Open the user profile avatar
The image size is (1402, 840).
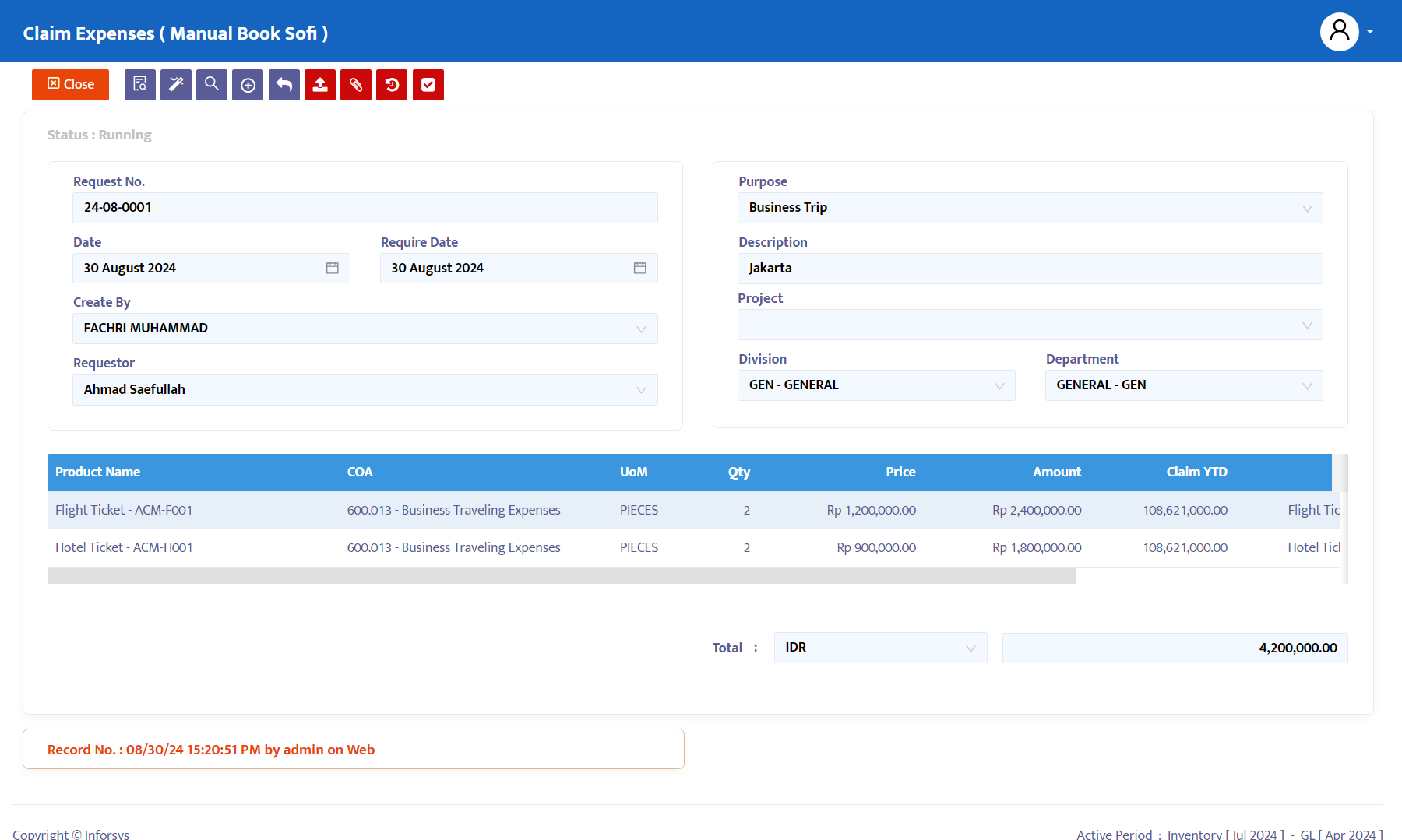pos(1340,32)
